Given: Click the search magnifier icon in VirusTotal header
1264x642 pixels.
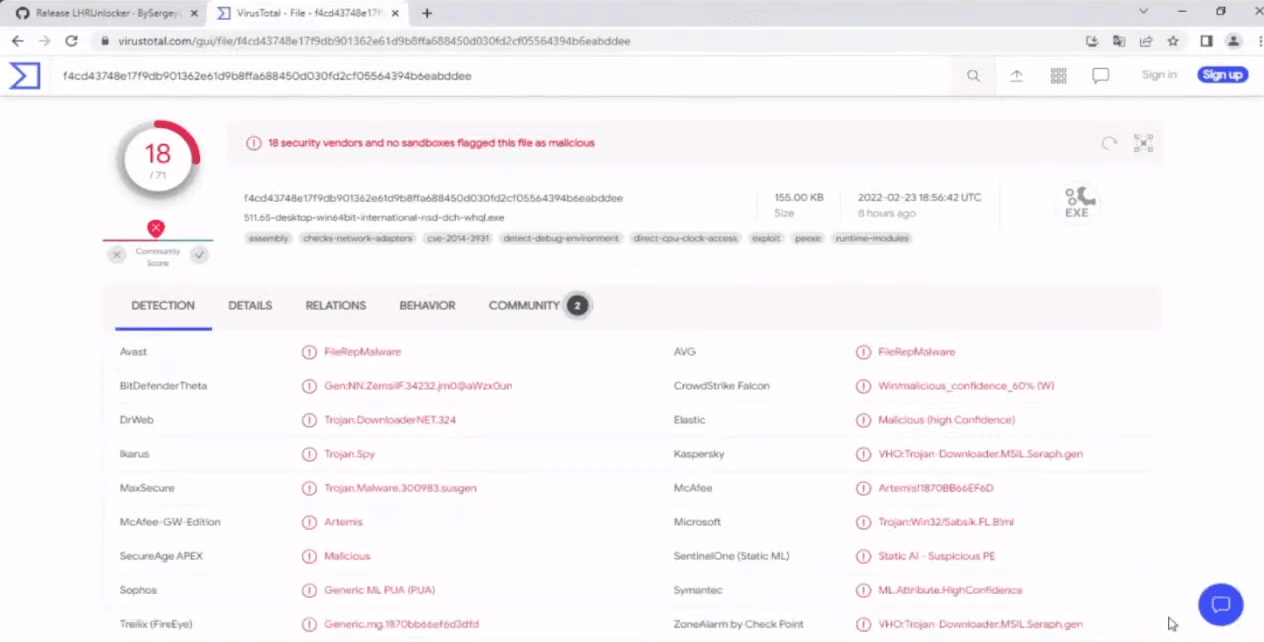Looking at the screenshot, I should click(973, 76).
